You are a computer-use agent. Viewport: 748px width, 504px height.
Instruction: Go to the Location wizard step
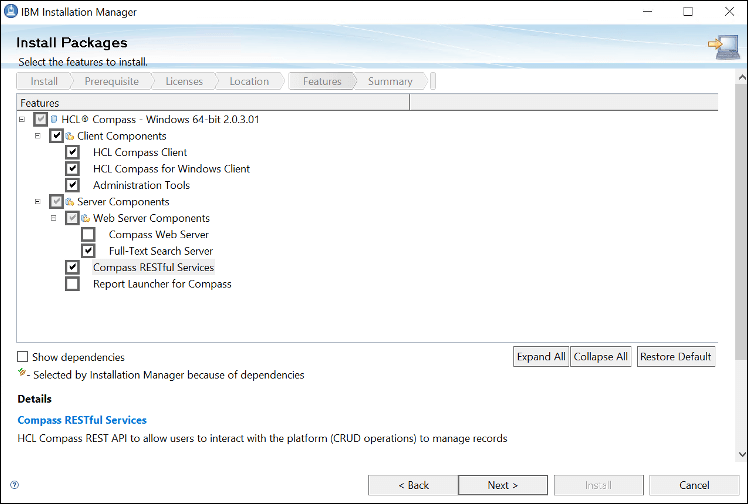click(249, 81)
